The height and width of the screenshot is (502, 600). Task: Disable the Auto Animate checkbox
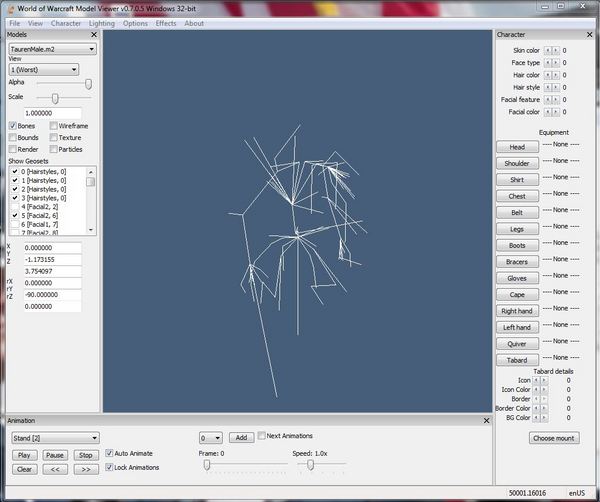(109, 453)
